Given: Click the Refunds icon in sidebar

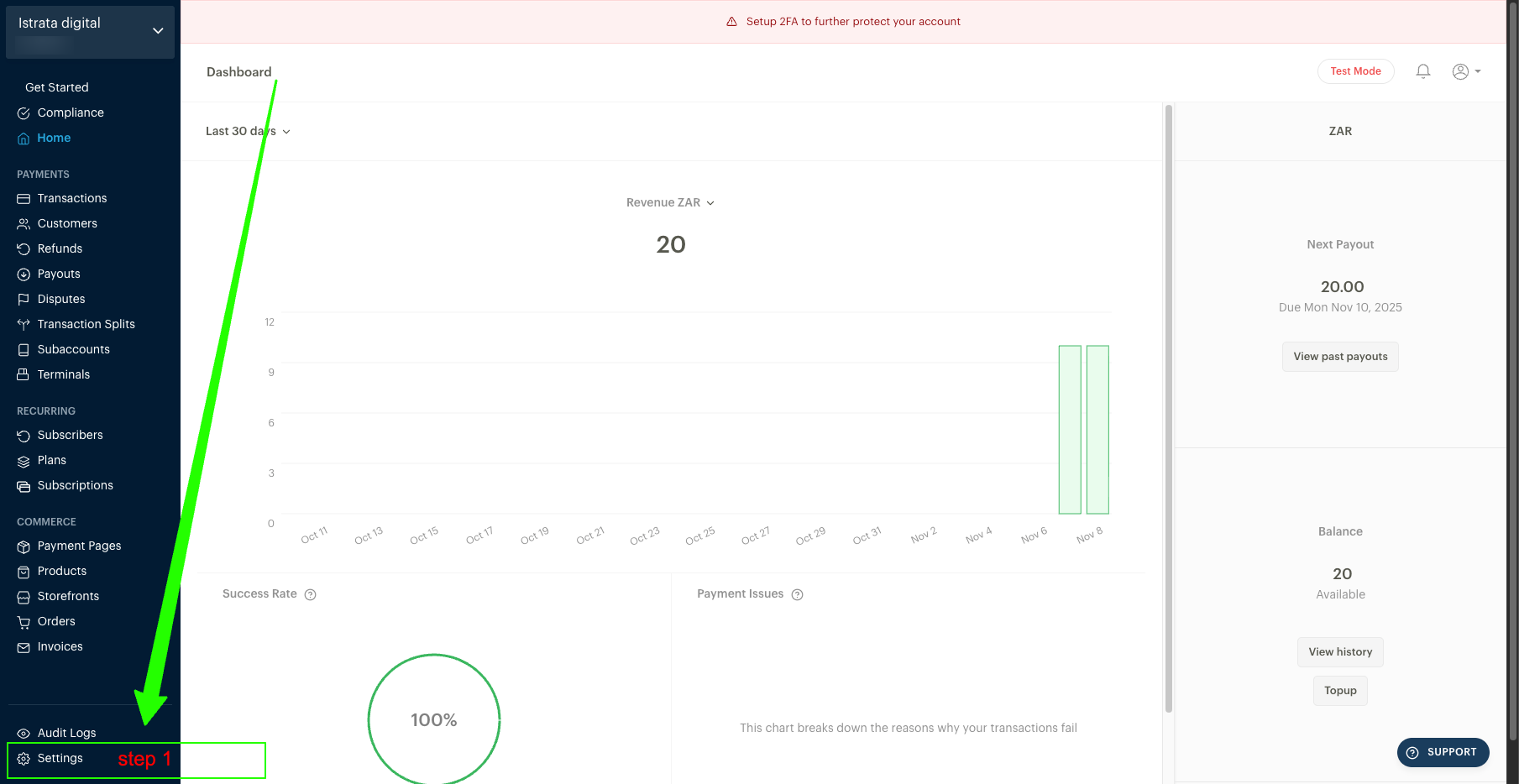Looking at the screenshot, I should click(x=24, y=249).
